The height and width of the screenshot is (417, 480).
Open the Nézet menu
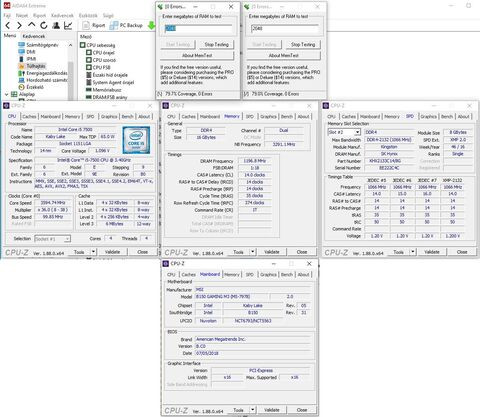pos(22,15)
